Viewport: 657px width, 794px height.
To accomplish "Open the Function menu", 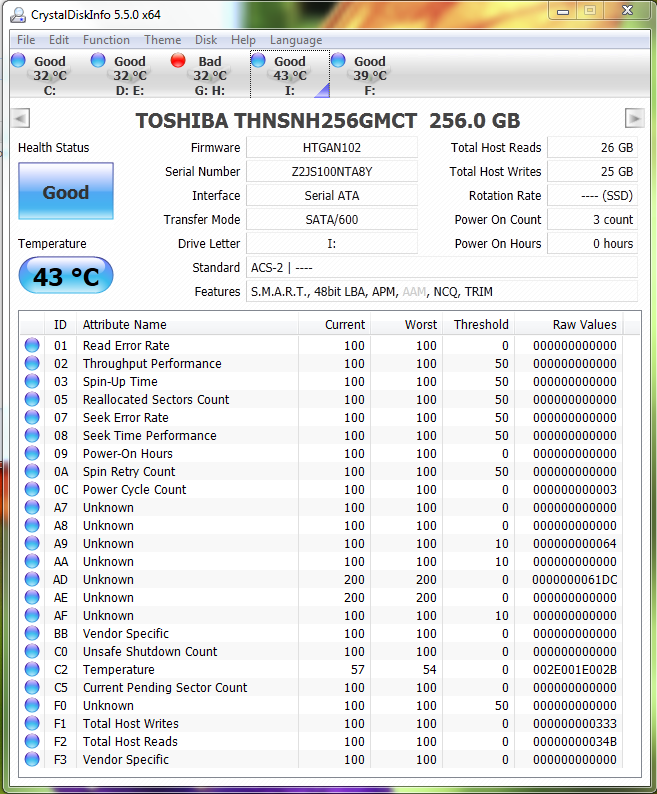I will pyautogui.click(x=106, y=40).
